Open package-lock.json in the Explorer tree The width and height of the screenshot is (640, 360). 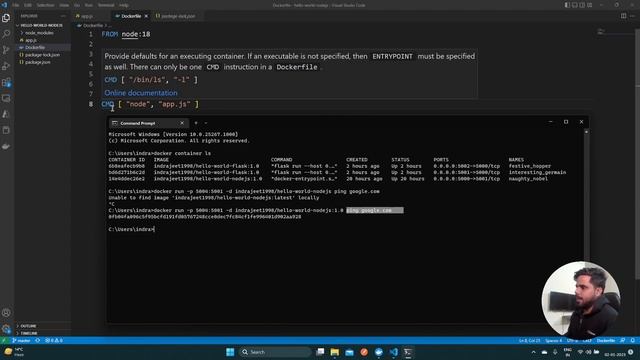click(x=42, y=55)
